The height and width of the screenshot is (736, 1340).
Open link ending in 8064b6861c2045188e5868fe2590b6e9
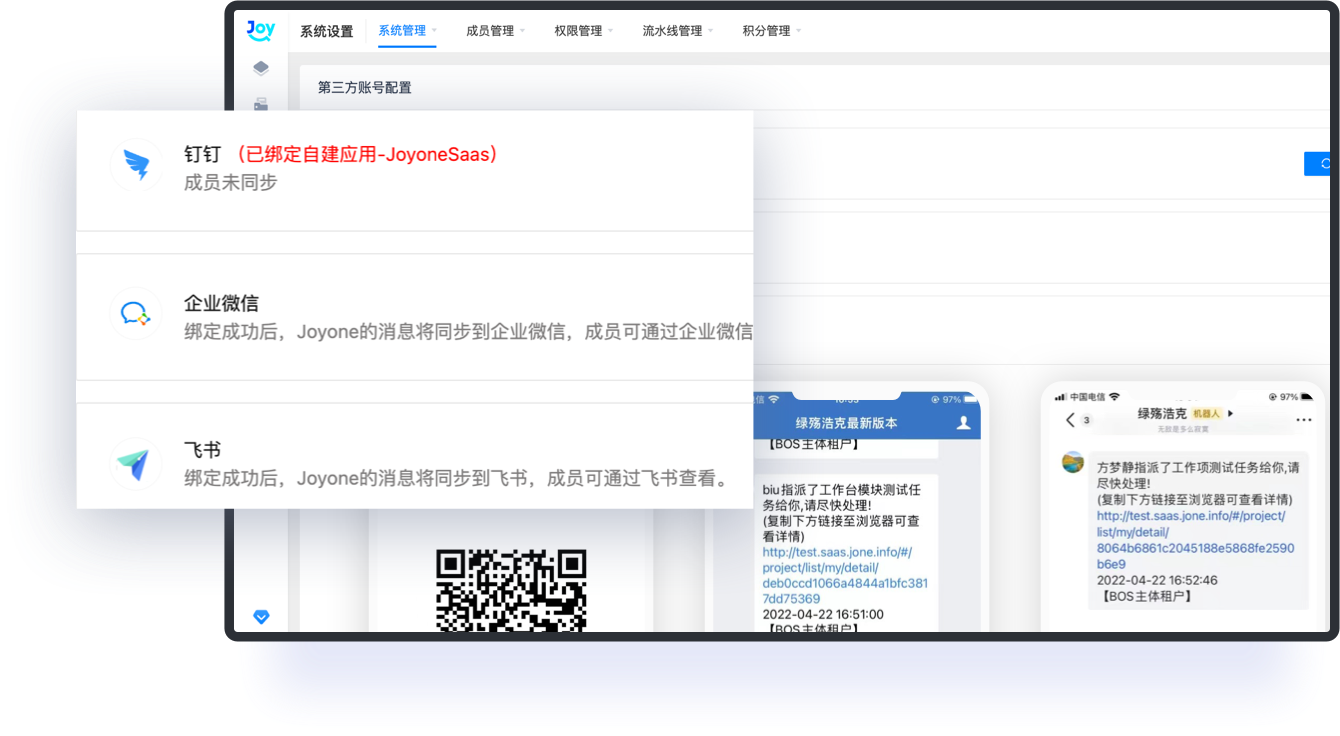tap(1195, 540)
